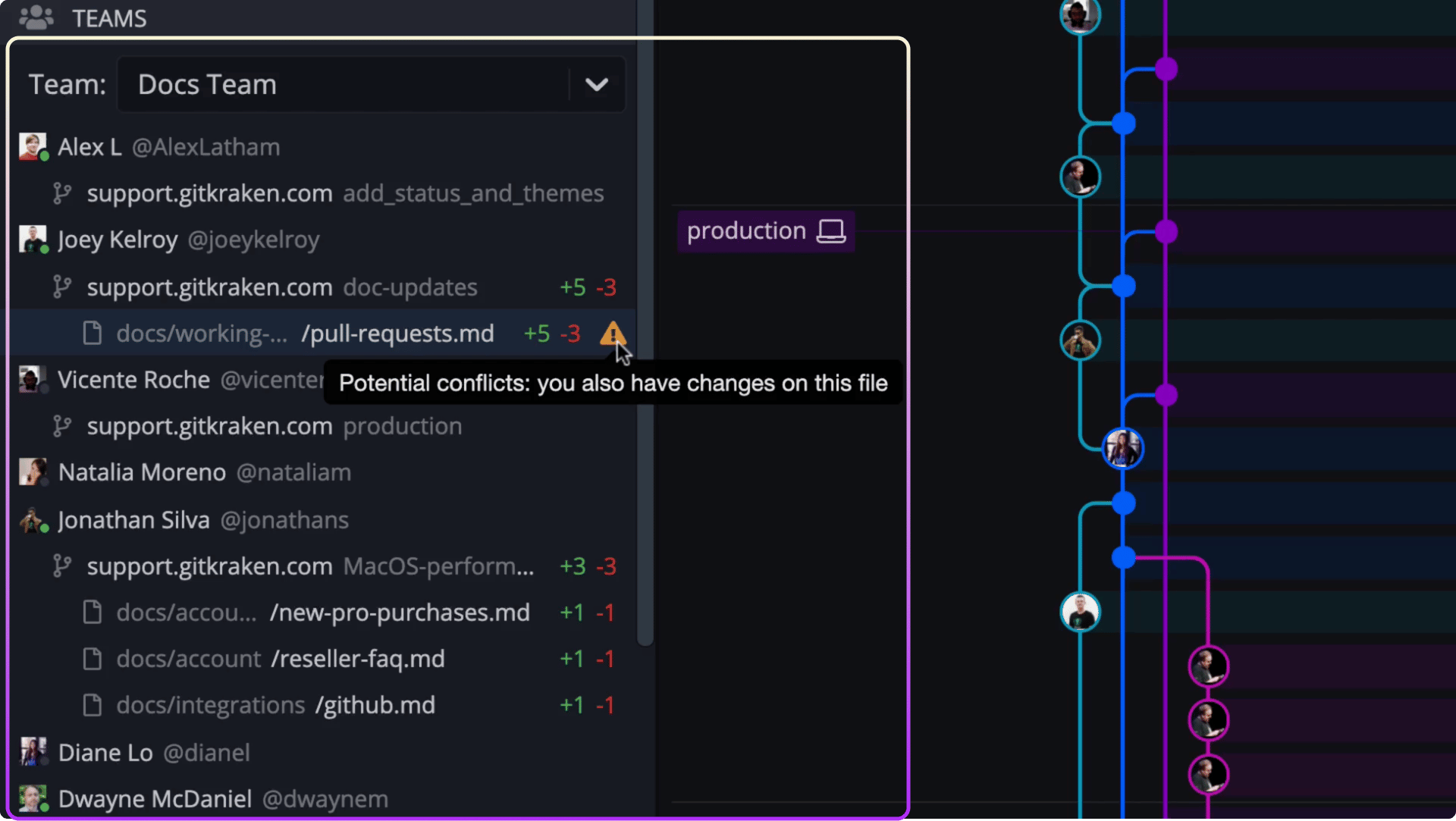This screenshot has height=821, width=1456.
Task: Open the Team dropdown showing Docs Team
Action: point(371,84)
